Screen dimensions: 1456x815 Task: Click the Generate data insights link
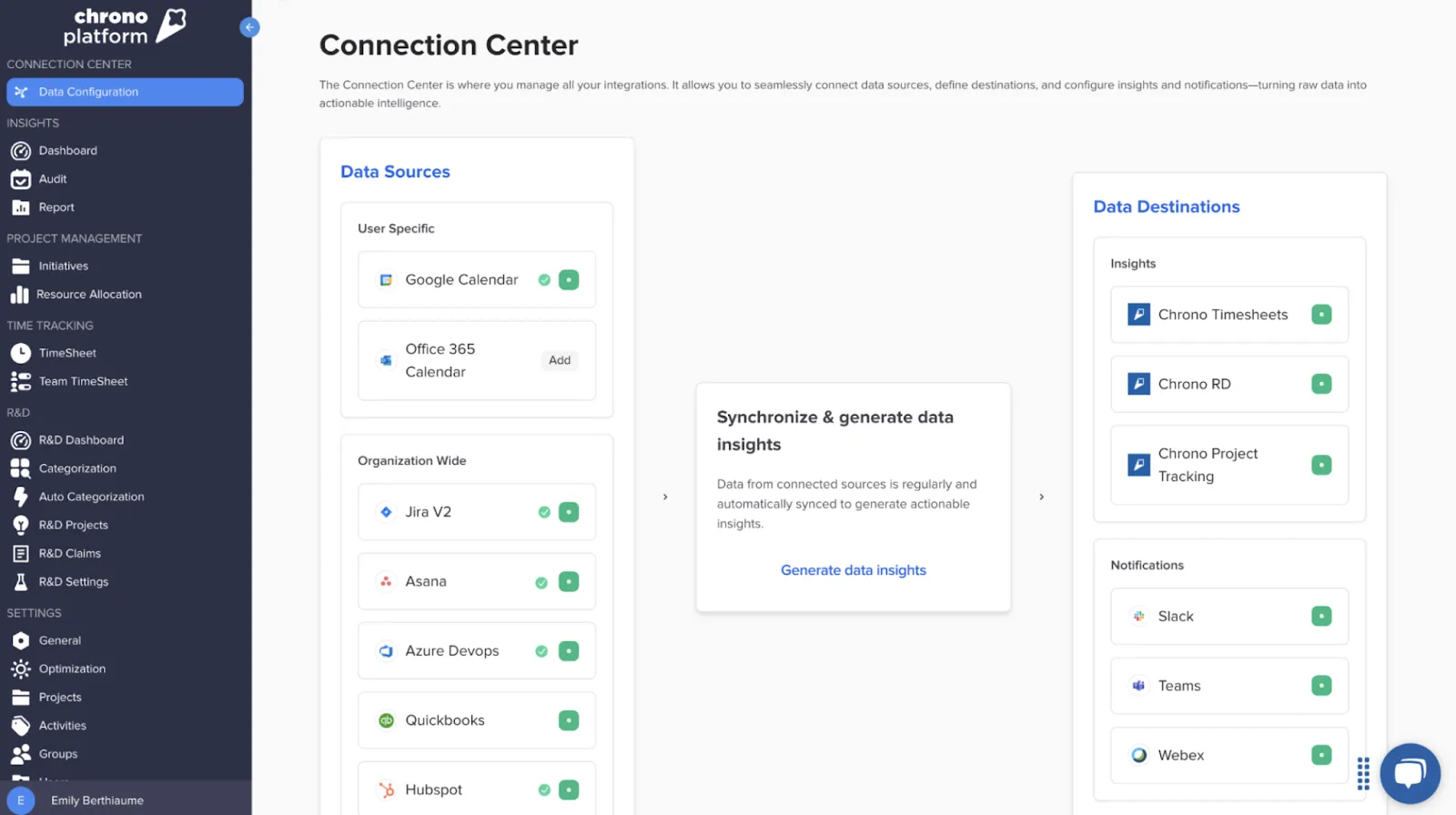tap(853, 570)
